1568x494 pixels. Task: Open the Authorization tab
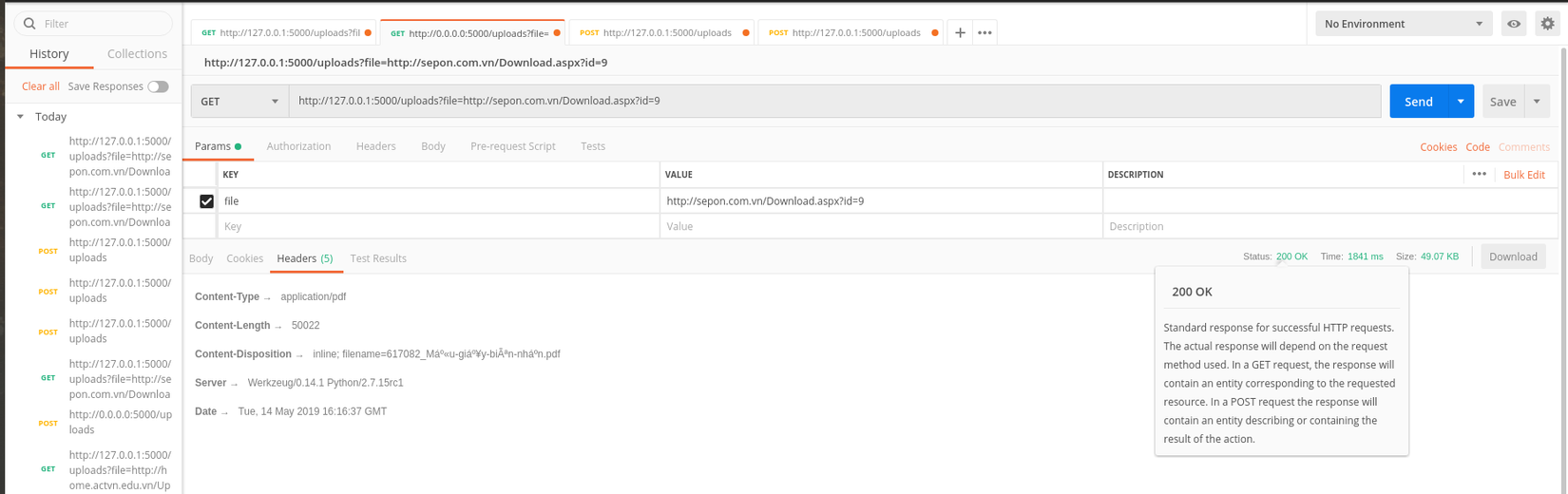pyautogui.click(x=298, y=146)
